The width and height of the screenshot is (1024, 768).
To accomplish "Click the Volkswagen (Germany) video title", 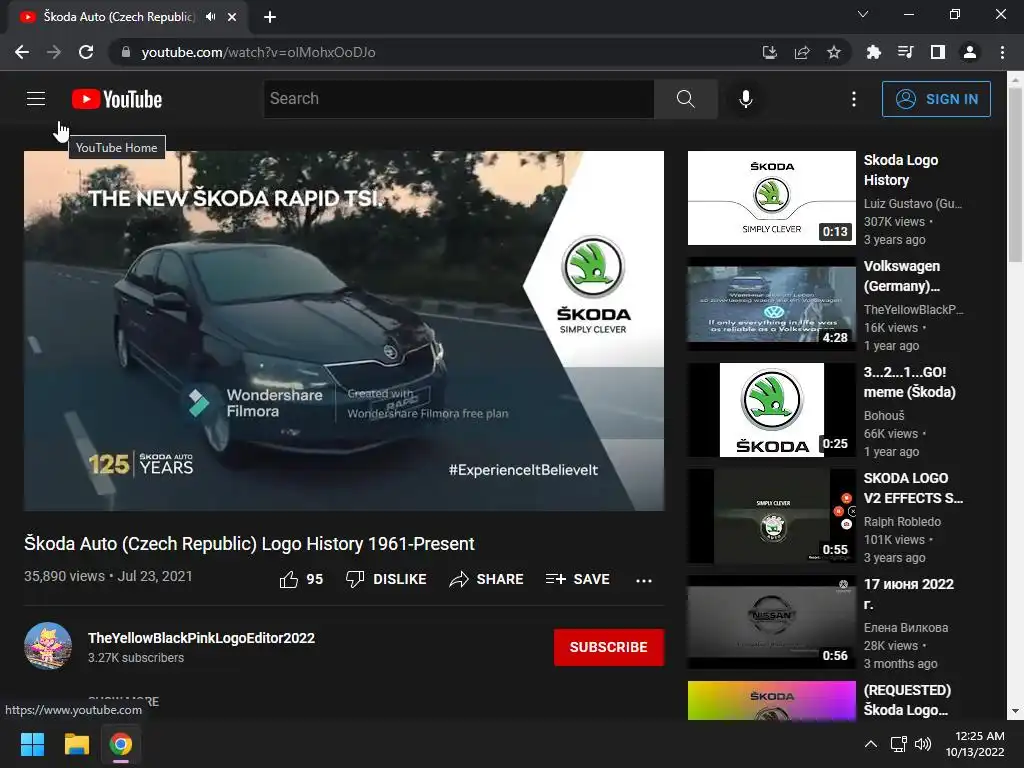I will [902, 276].
